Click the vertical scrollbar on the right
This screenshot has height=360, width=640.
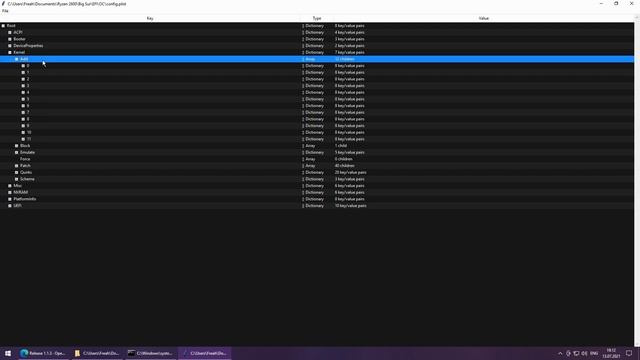click(637, 182)
